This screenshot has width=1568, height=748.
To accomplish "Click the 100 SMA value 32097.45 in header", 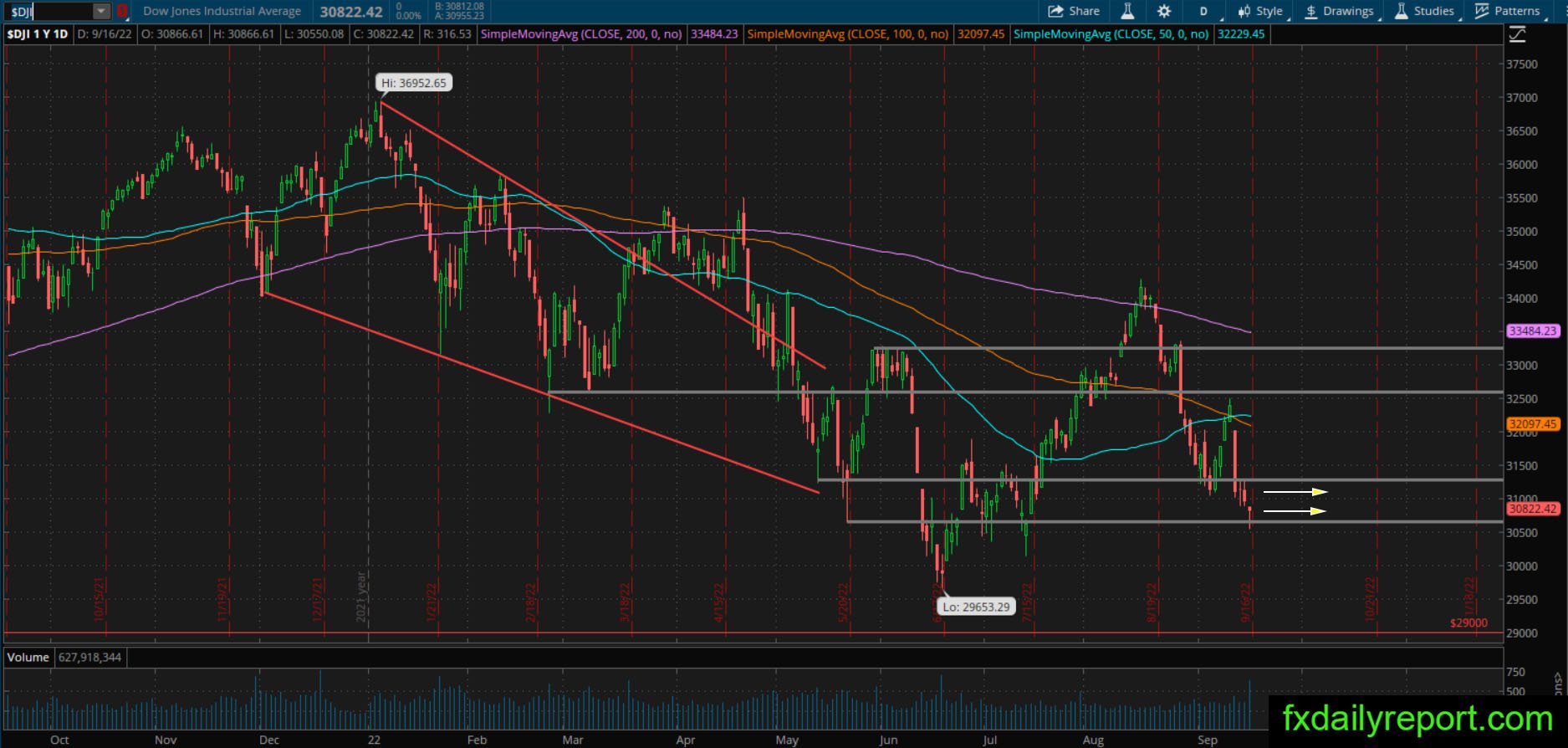I will (980, 34).
